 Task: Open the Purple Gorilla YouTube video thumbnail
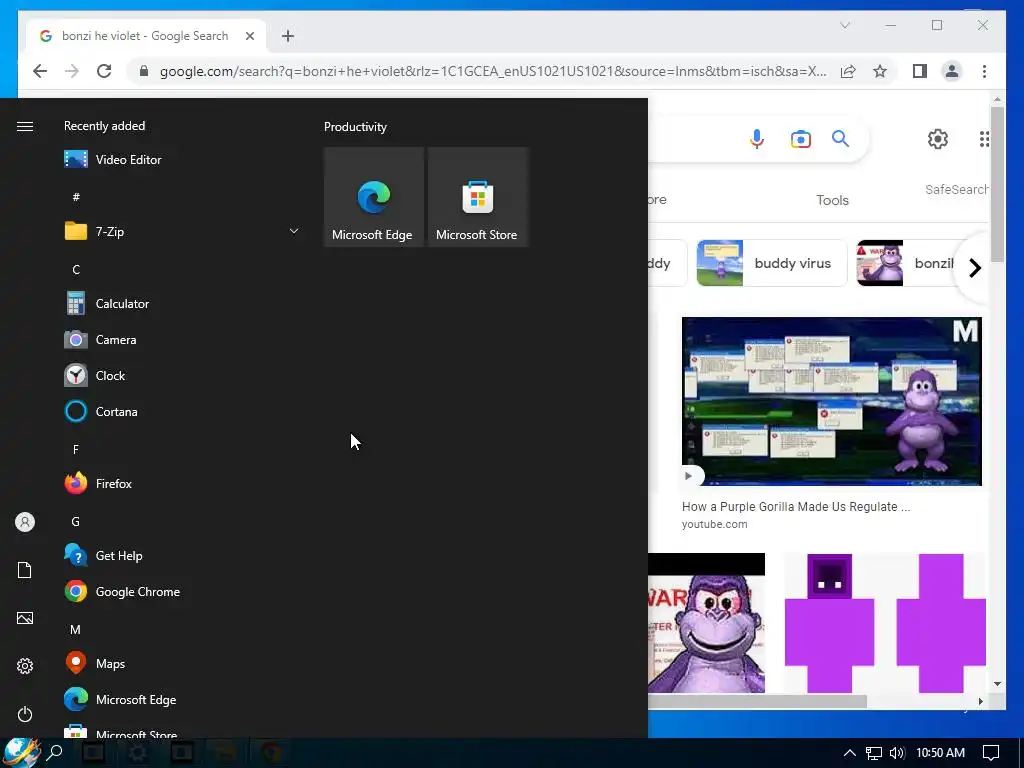831,401
